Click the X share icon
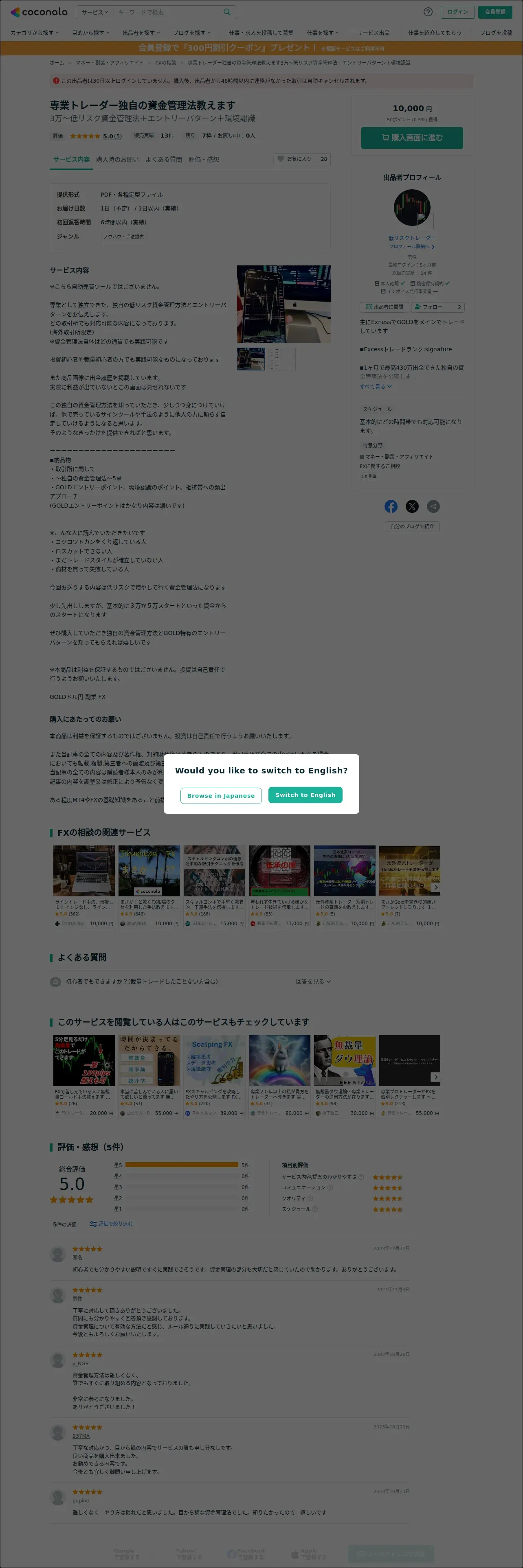 tap(412, 506)
